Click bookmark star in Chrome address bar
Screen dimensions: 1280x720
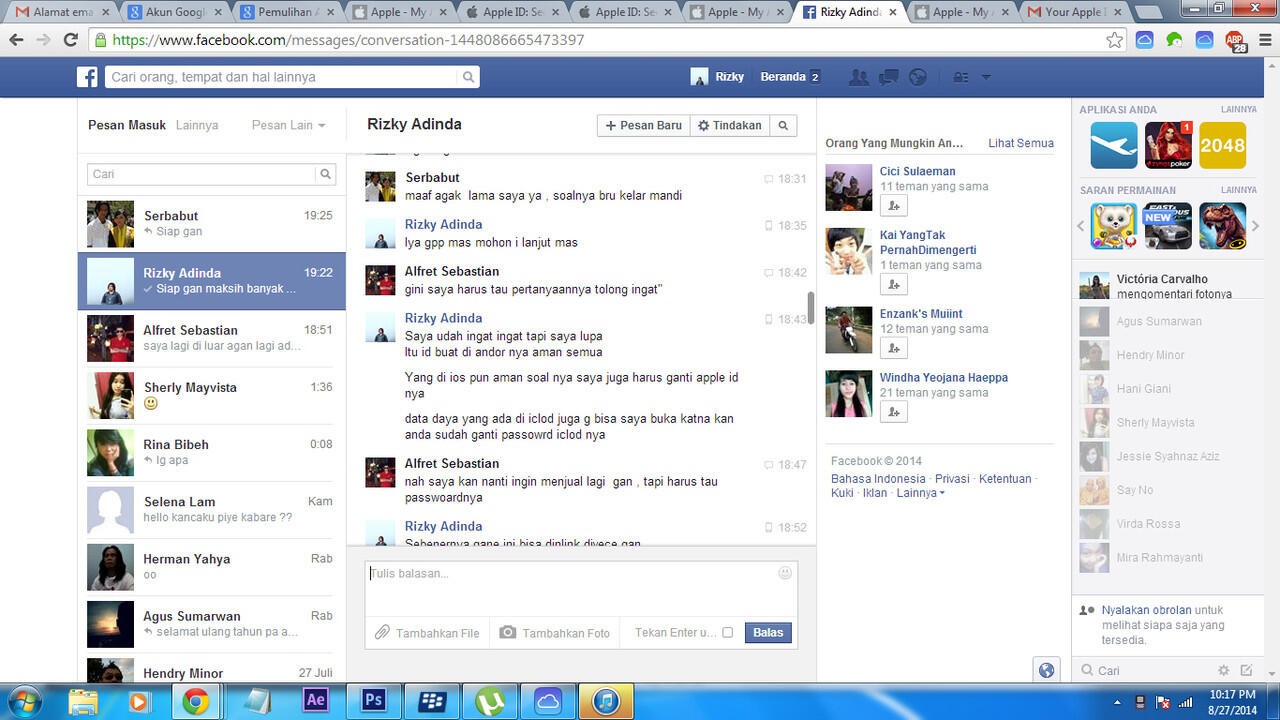(x=1114, y=40)
